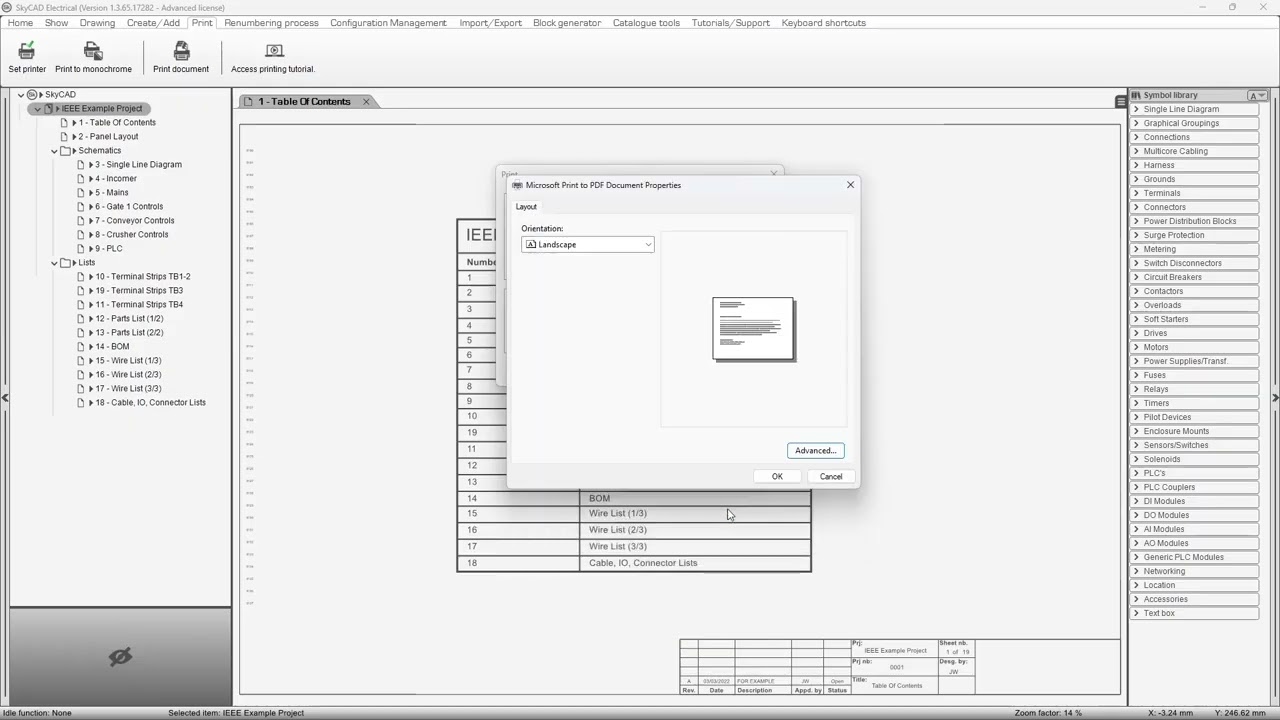
Task: Open the Tutorials/Support menu
Action: [730, 22]
